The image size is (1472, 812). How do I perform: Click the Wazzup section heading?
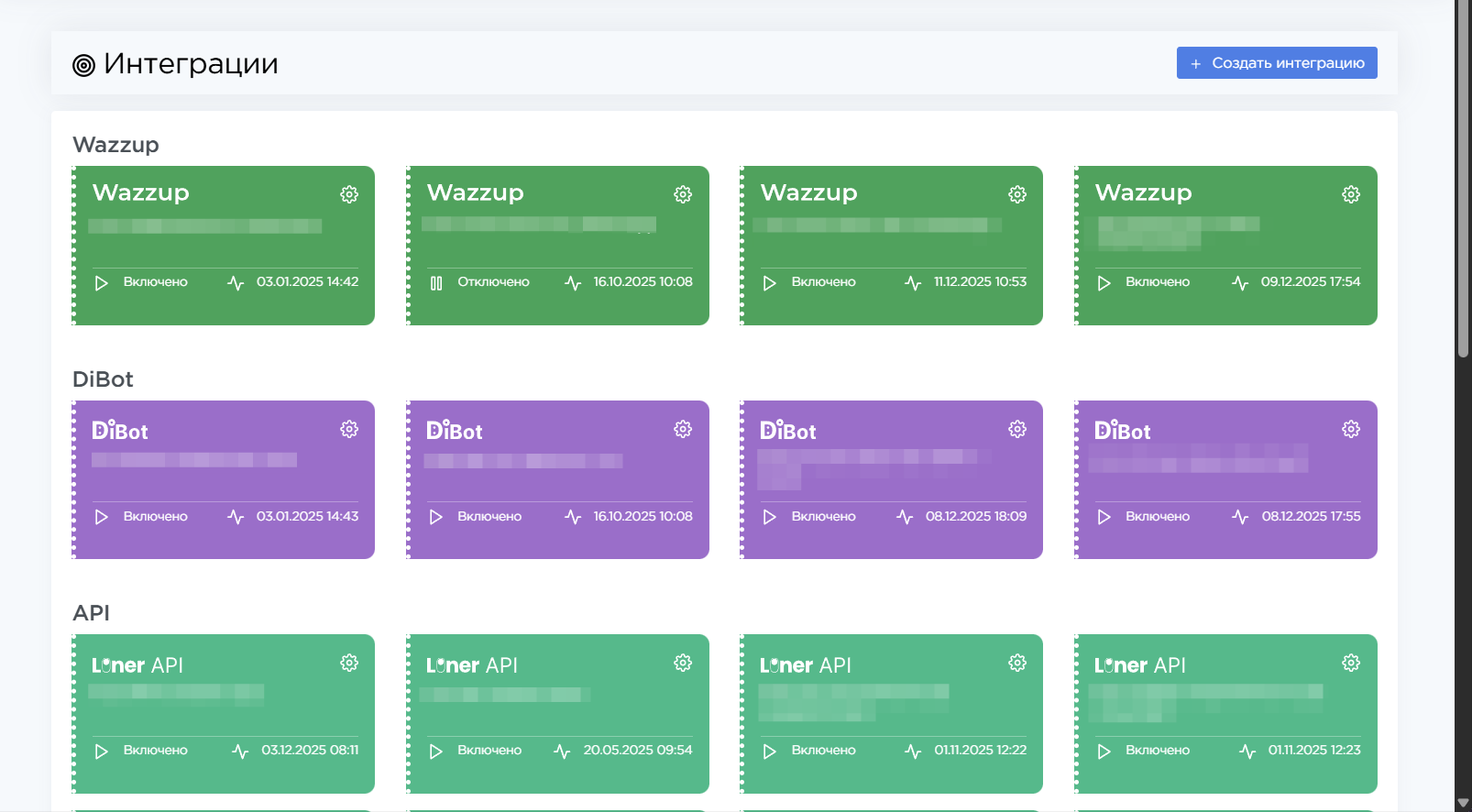(x=115, y=145)
